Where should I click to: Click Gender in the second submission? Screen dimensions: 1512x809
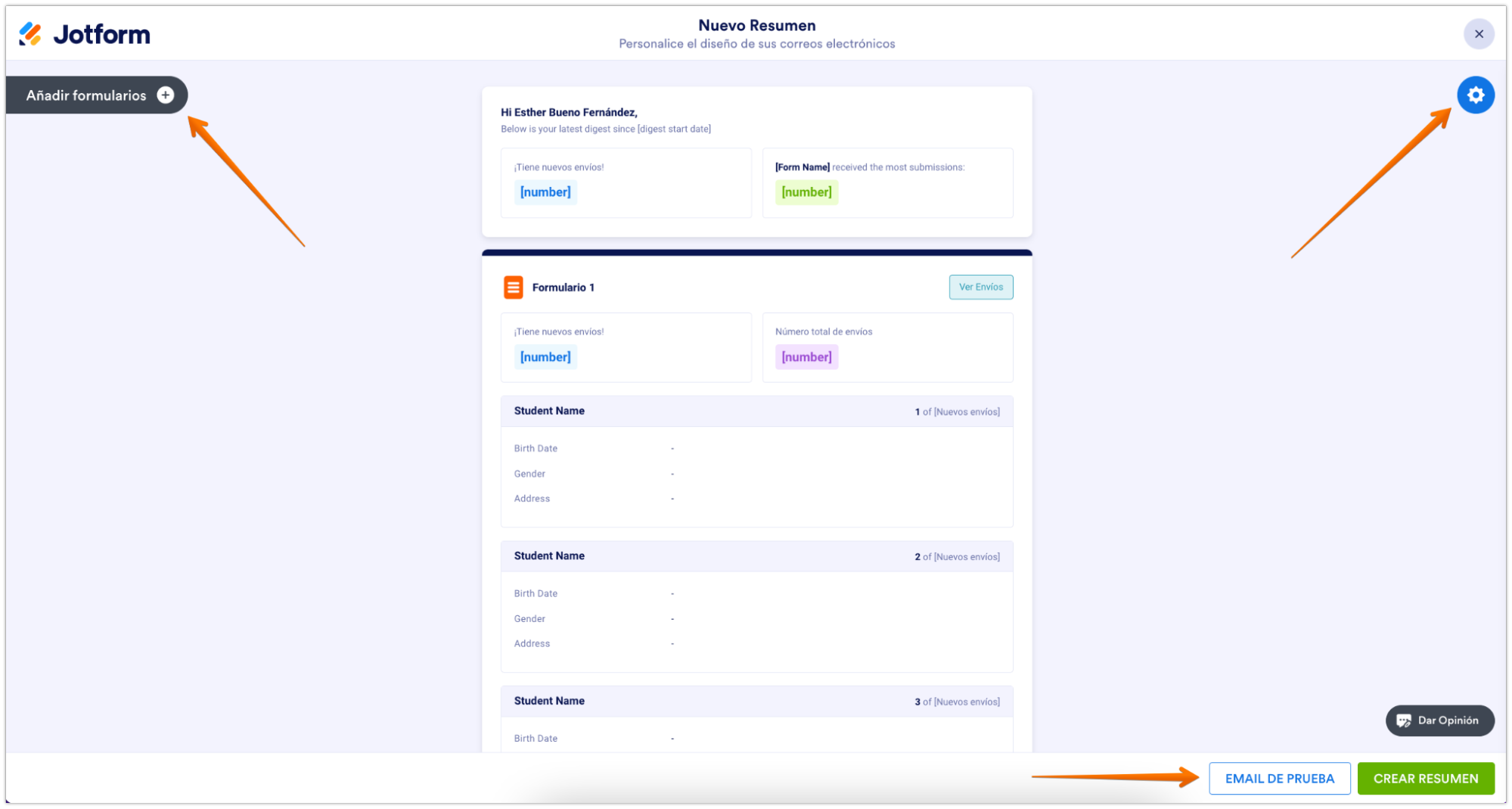point(529,619)
